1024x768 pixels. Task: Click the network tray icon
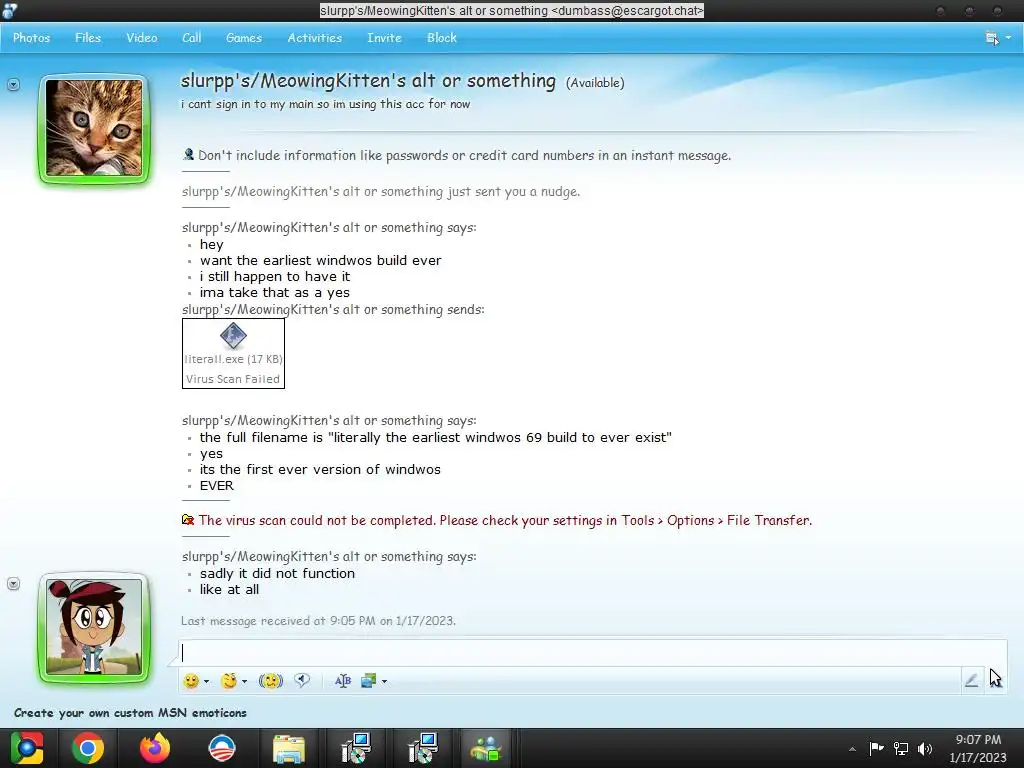901,748
